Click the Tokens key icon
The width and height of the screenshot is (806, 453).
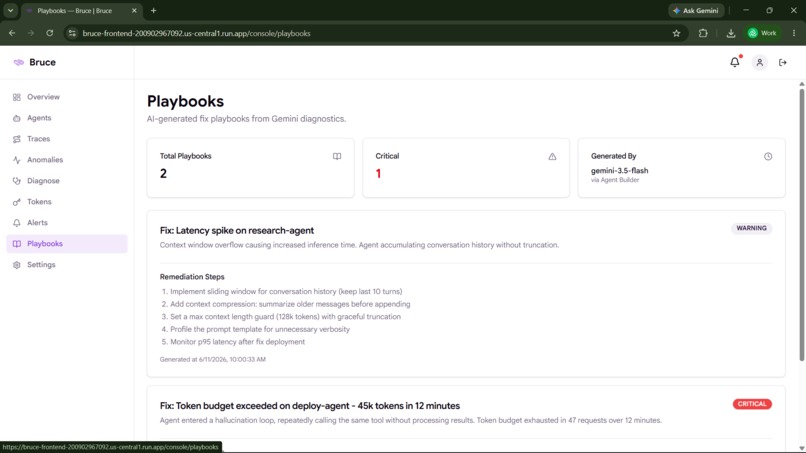tap(16, 202)
